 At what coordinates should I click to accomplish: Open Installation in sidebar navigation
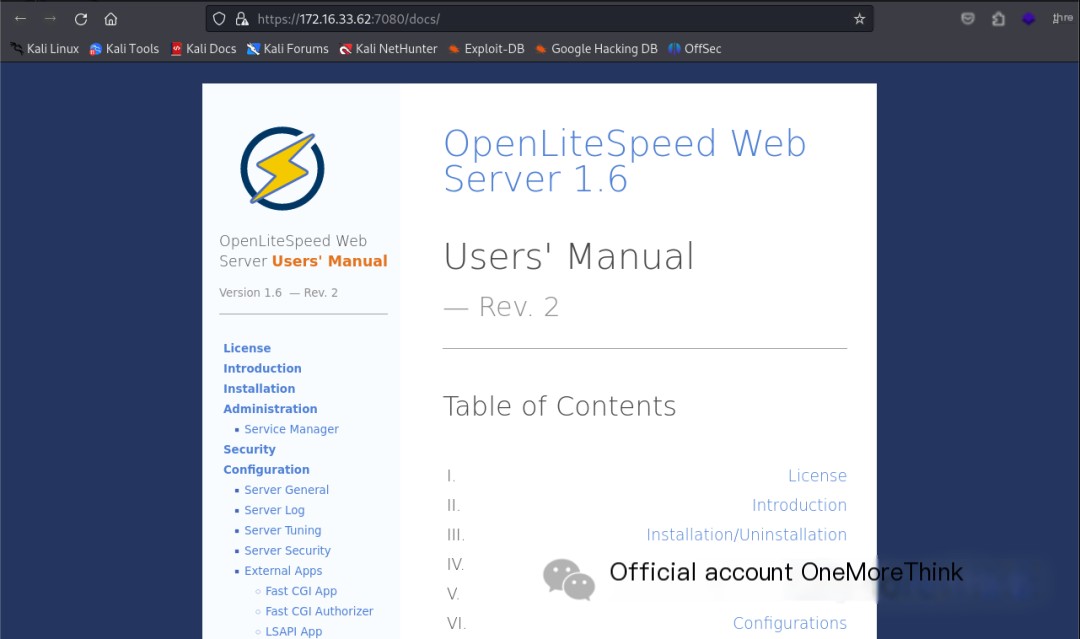(259, 388)
